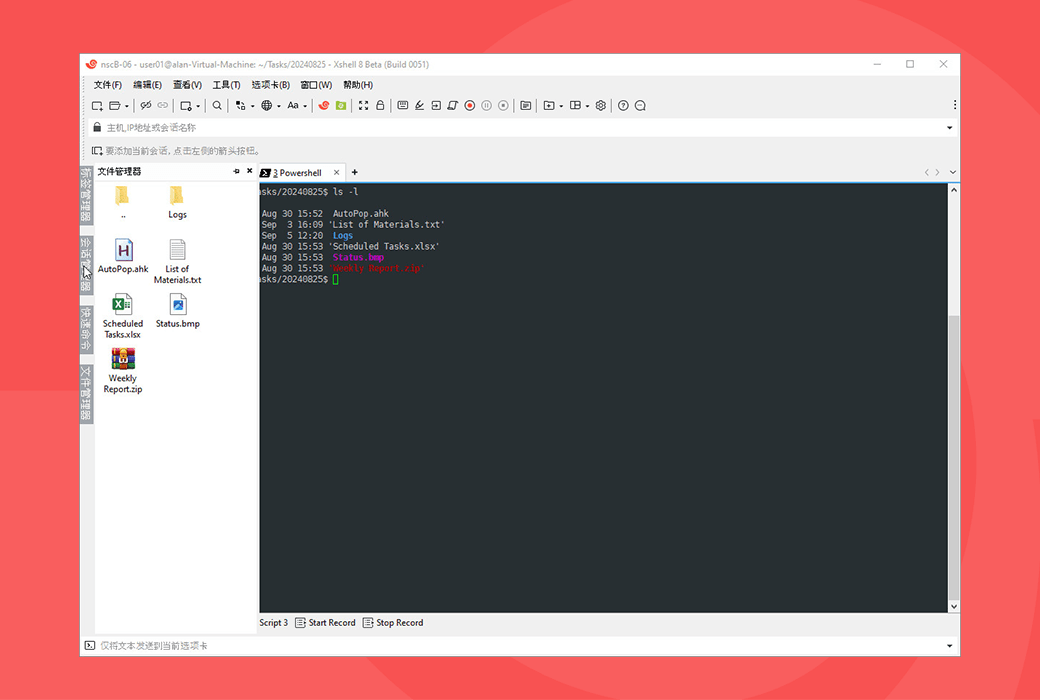The height and width of the screenshot is (700, 1040).
Task: Click the send file arrow icon
Action: [436, 105]
